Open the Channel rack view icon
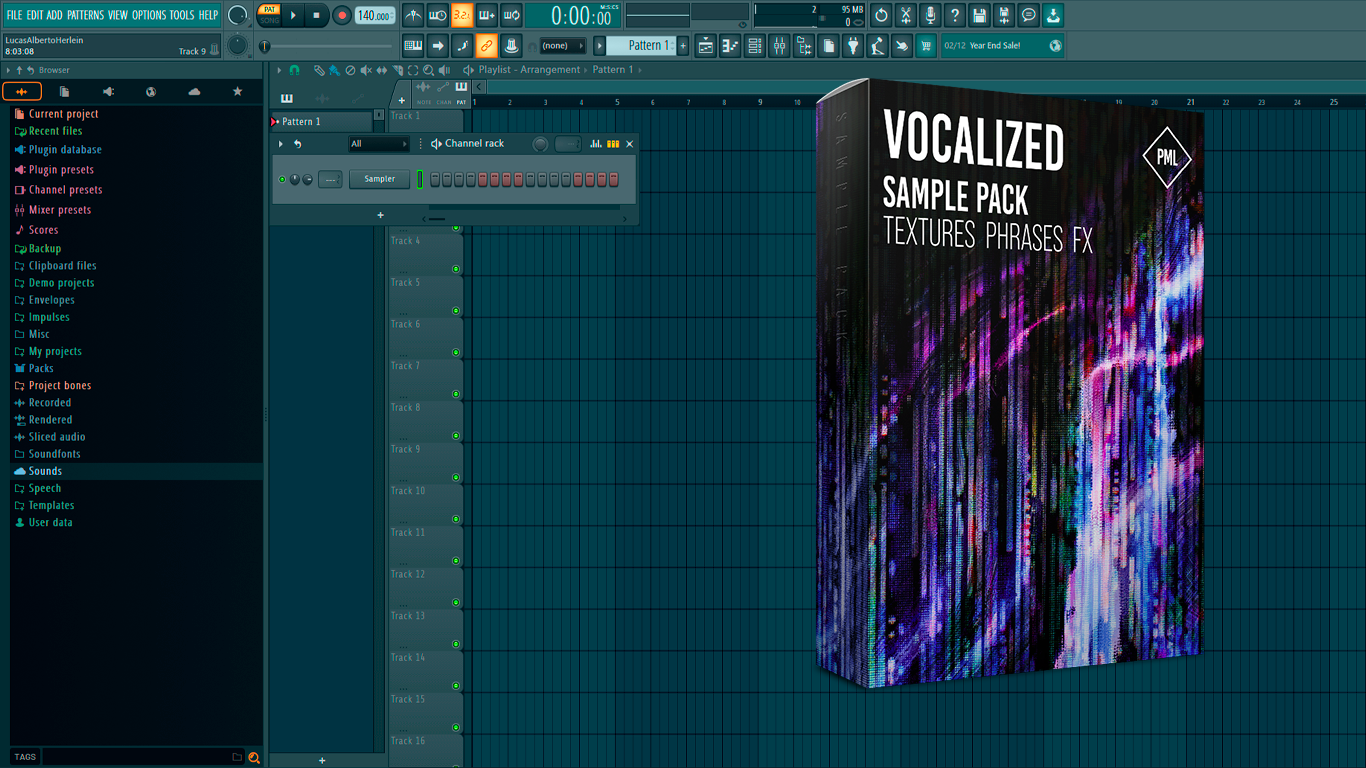 coord(755,45)
